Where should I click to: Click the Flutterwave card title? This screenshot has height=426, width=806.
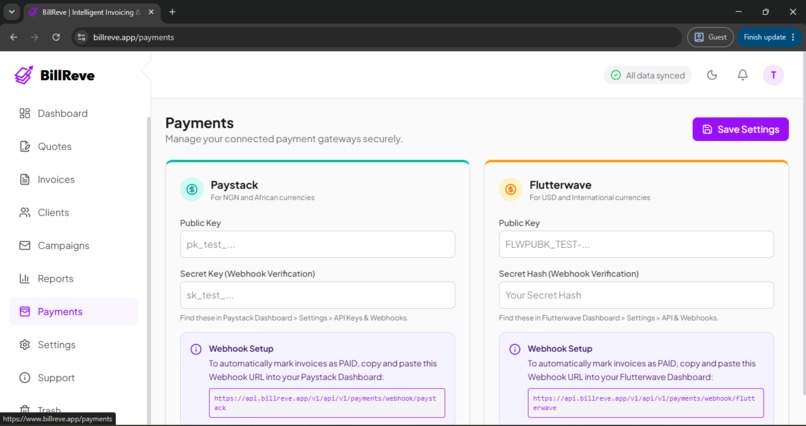click(560, 185)
